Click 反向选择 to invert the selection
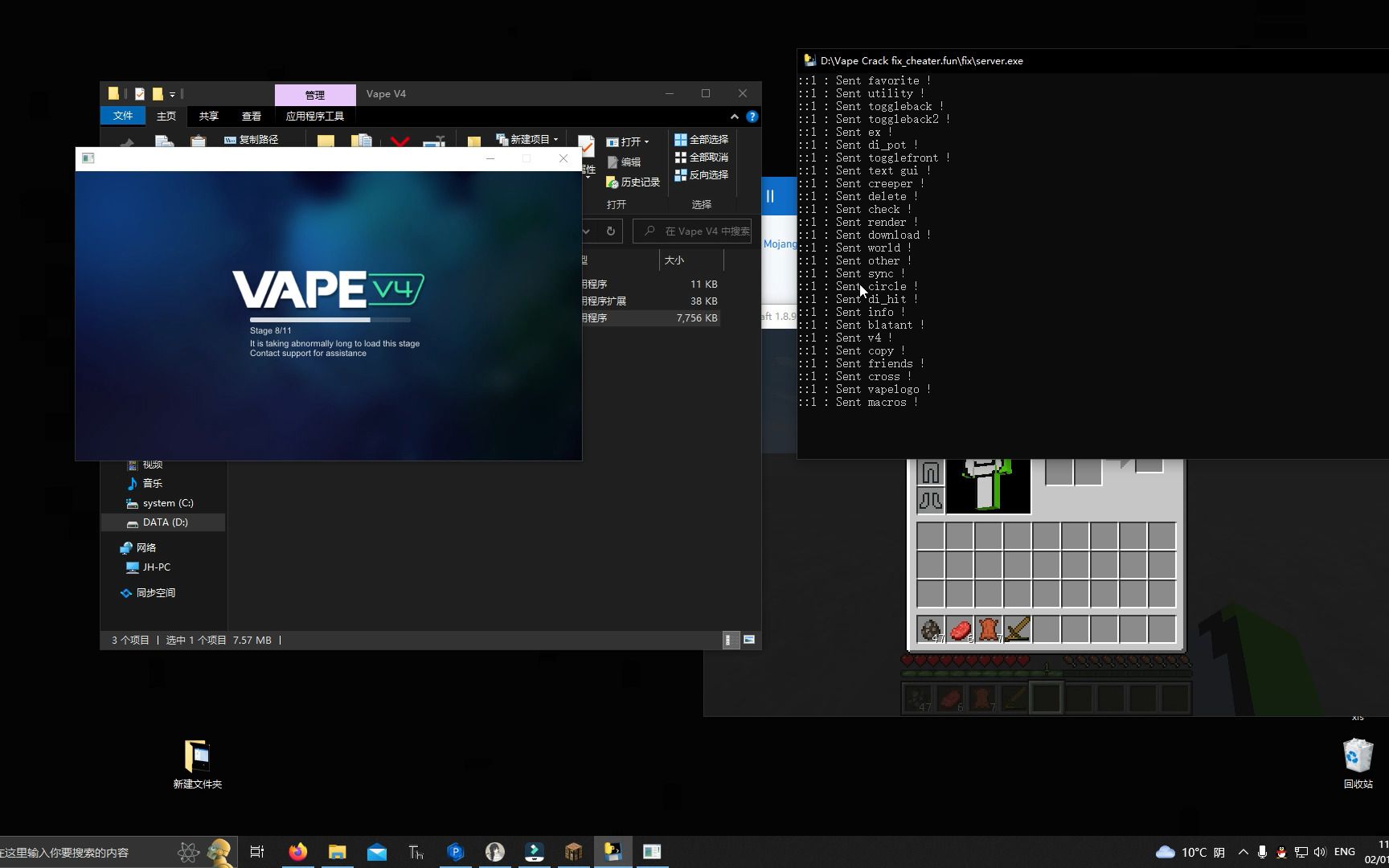 (x=702, y=174)
